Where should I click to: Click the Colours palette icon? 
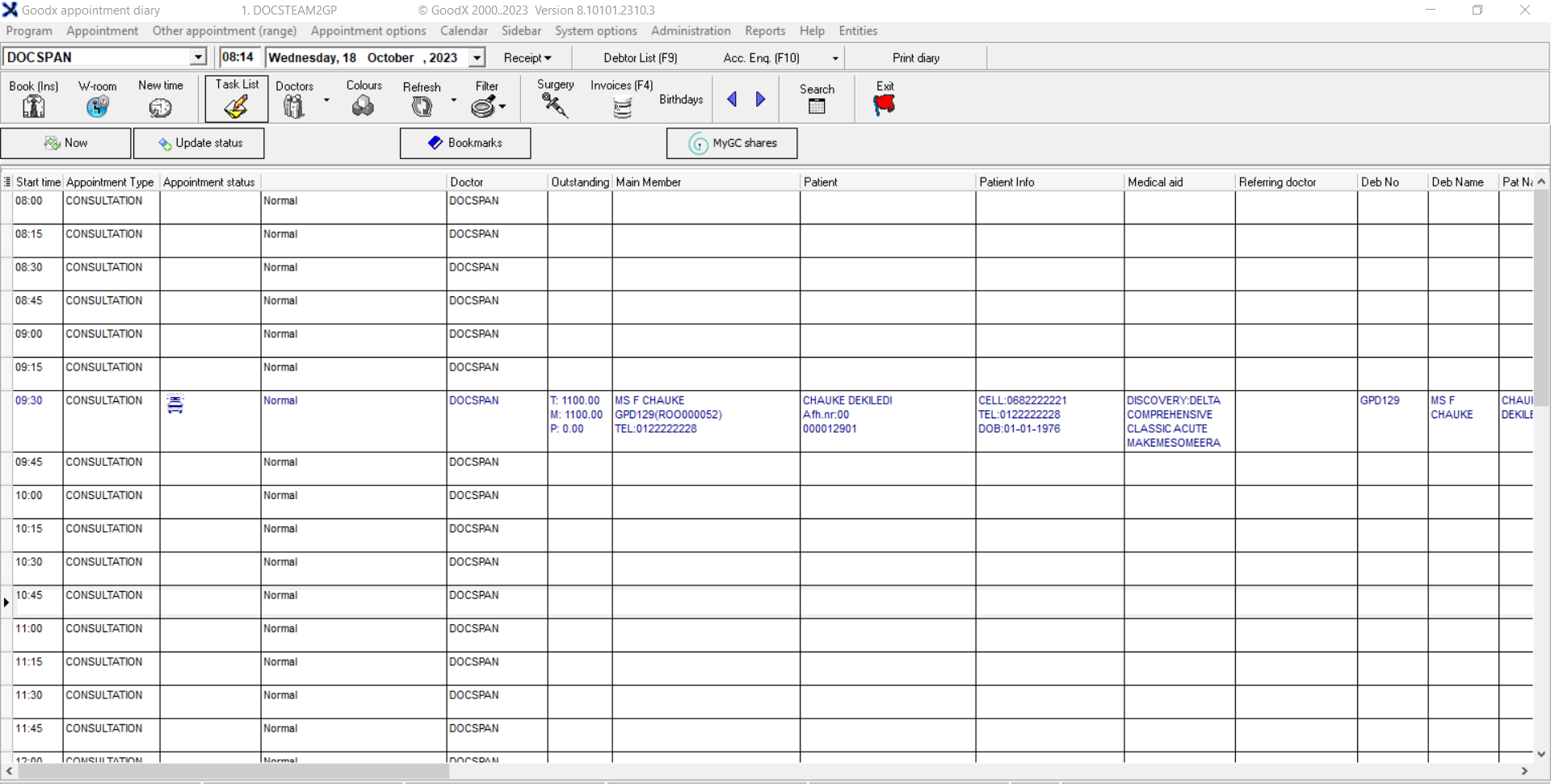(363, 106)
